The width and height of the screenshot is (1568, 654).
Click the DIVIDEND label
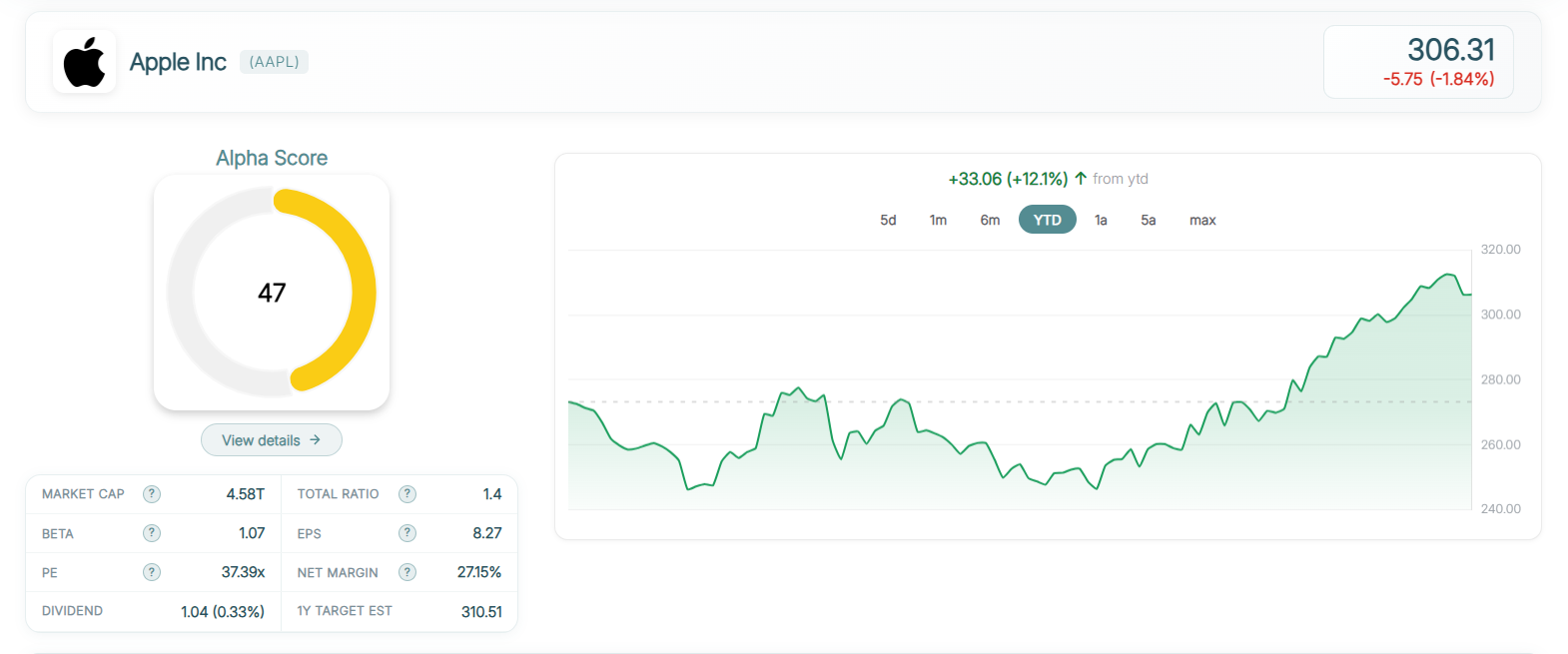point(72,611)
